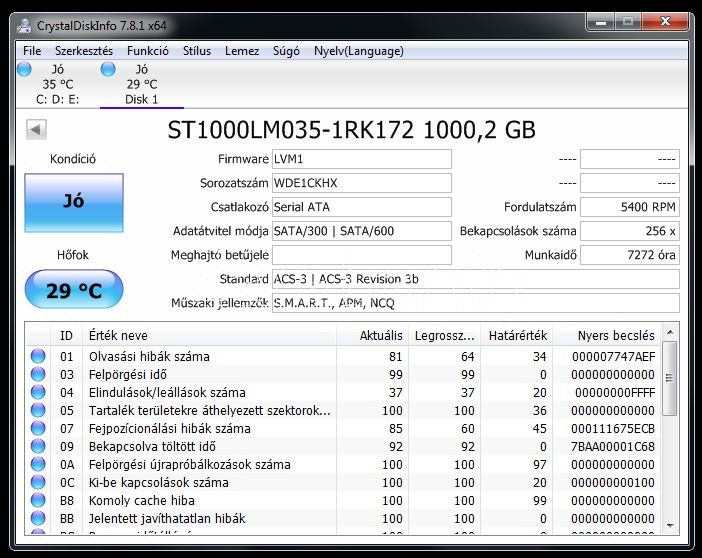Click the status icon for Komoly cache hiba
702x558 pixels.
click(38, 501)
